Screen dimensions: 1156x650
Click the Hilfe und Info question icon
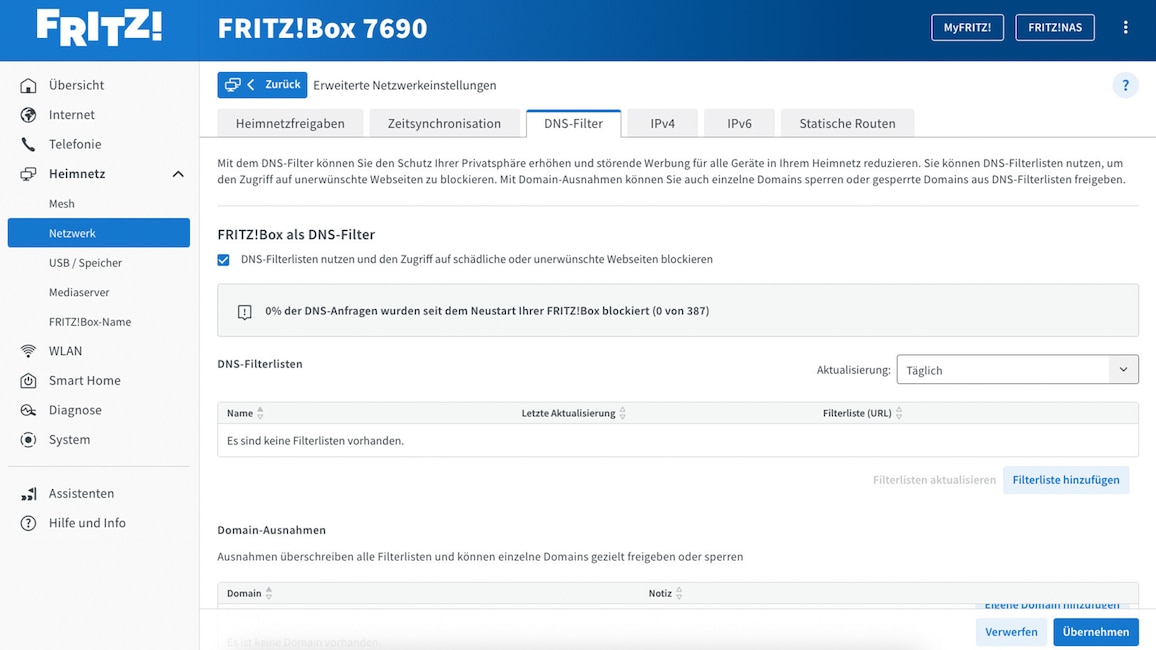(28, 523)
